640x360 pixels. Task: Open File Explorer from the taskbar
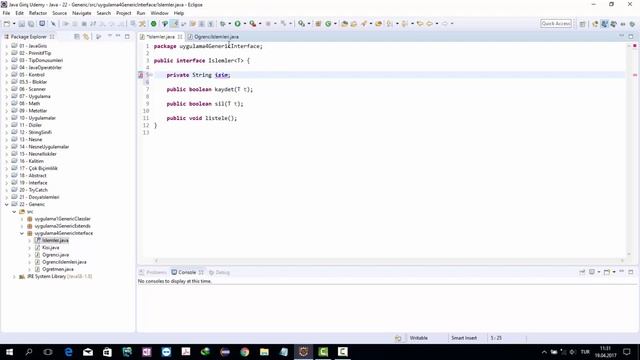[x=264, y=352]
